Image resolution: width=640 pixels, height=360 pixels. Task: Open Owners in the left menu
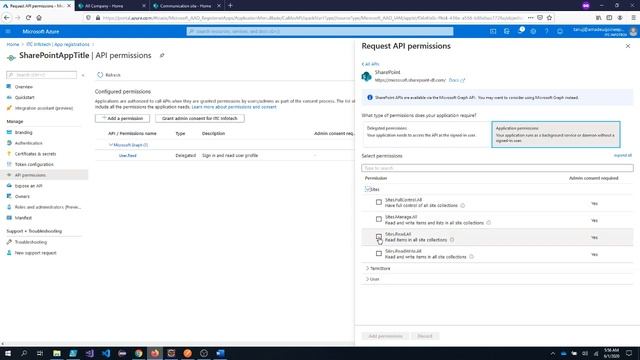pos(22,196)
